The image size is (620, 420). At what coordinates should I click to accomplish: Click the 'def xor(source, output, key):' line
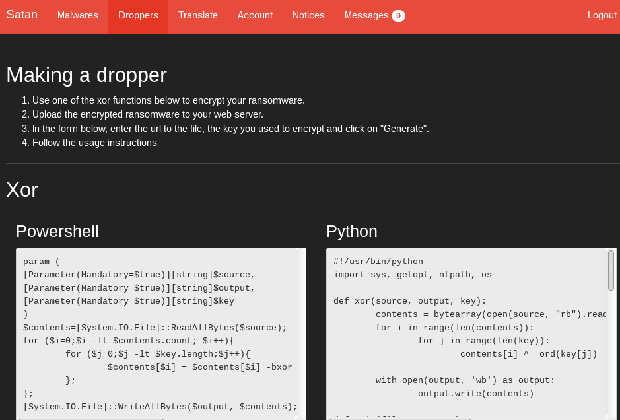(410, 301)
